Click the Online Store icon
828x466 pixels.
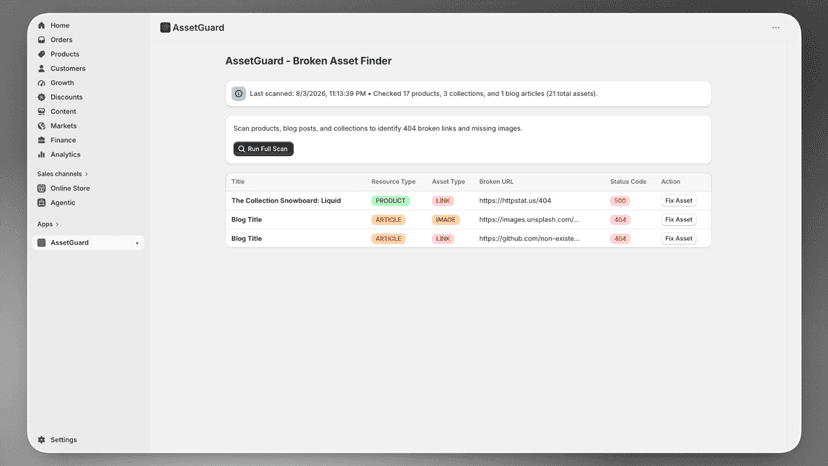[42, 188]
